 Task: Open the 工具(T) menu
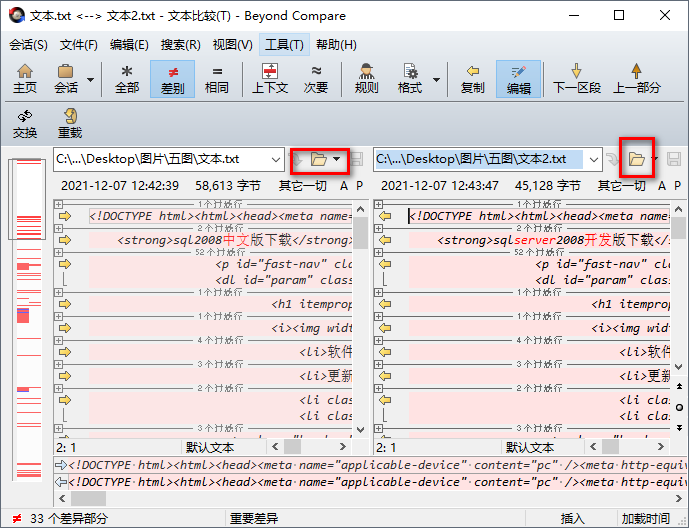coord(284,44)
